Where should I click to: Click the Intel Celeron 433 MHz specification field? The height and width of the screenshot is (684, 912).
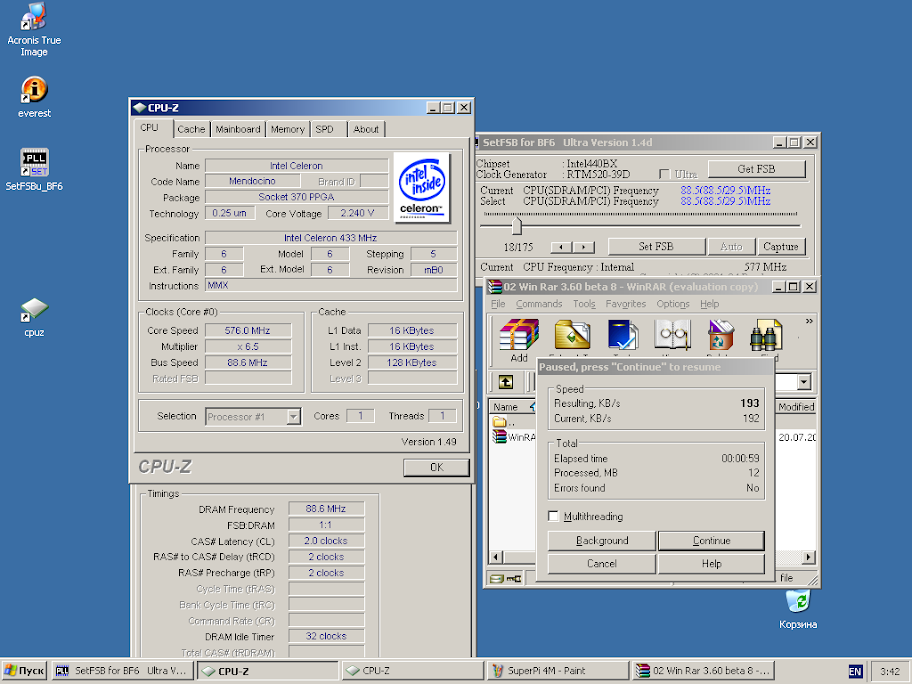(x=330, y=238)
